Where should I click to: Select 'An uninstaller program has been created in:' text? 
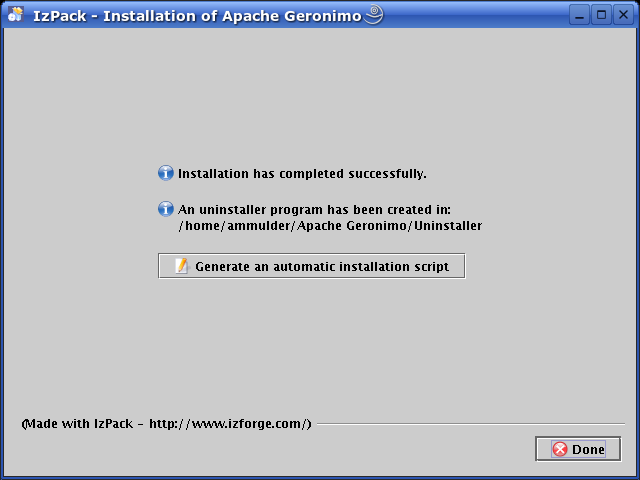[x=314, y=209]
